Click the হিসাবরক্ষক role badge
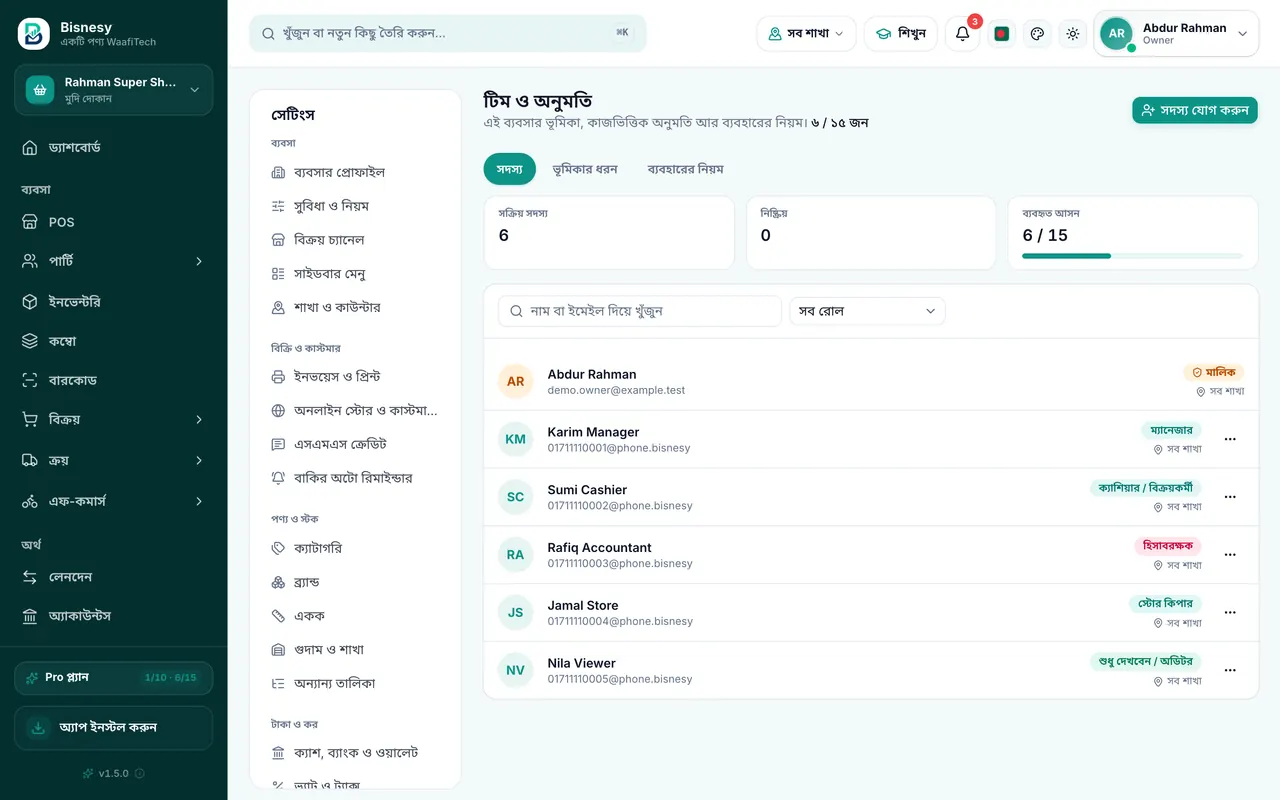 (x=1168, y=546)
